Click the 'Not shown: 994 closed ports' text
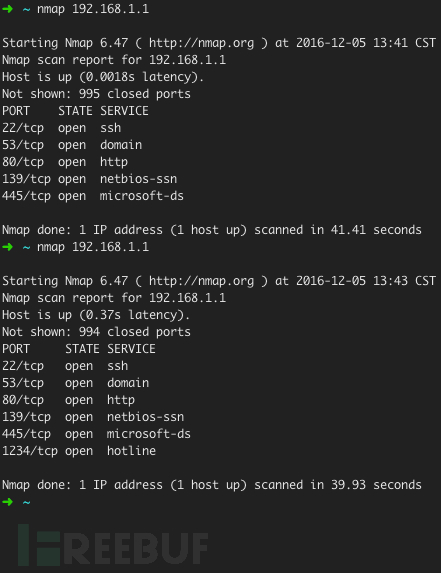 pyautogui.click(x=96, y=332)
